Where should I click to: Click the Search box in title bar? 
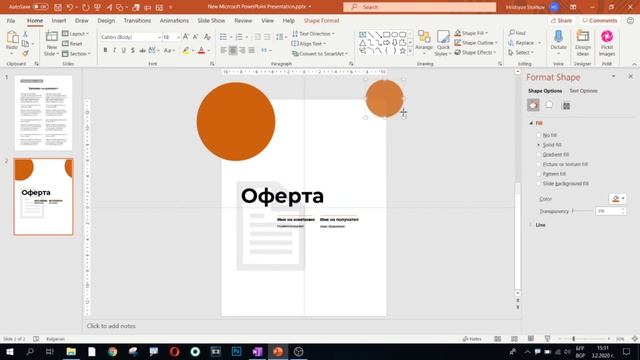(x=420, y=7)
